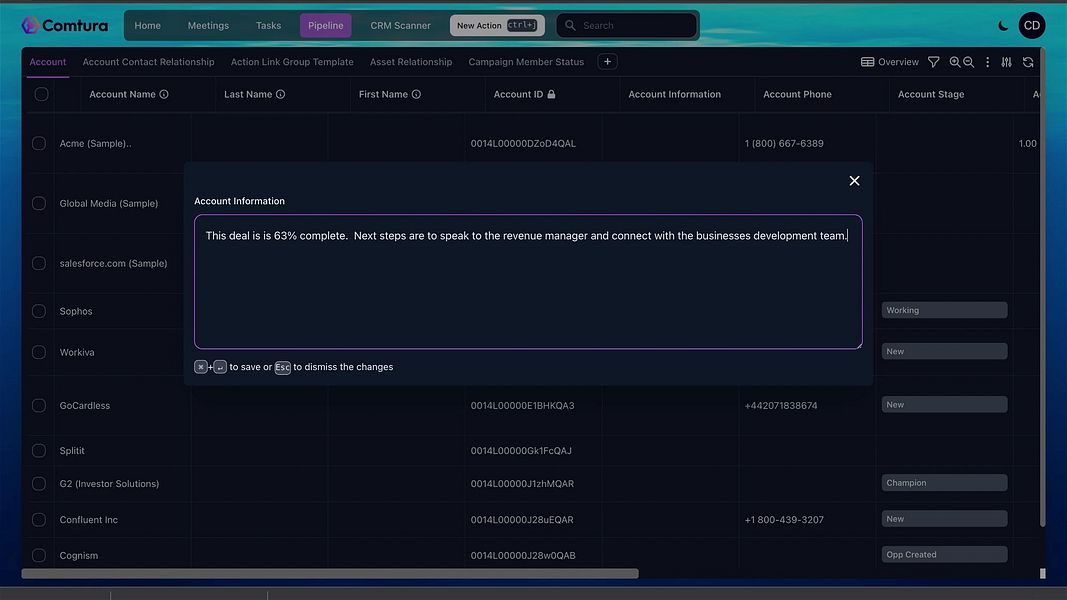This screenshot has width=1067, height=600.
Task: Click the horizontal table scrollbar
Action: (x=330, y=573)
